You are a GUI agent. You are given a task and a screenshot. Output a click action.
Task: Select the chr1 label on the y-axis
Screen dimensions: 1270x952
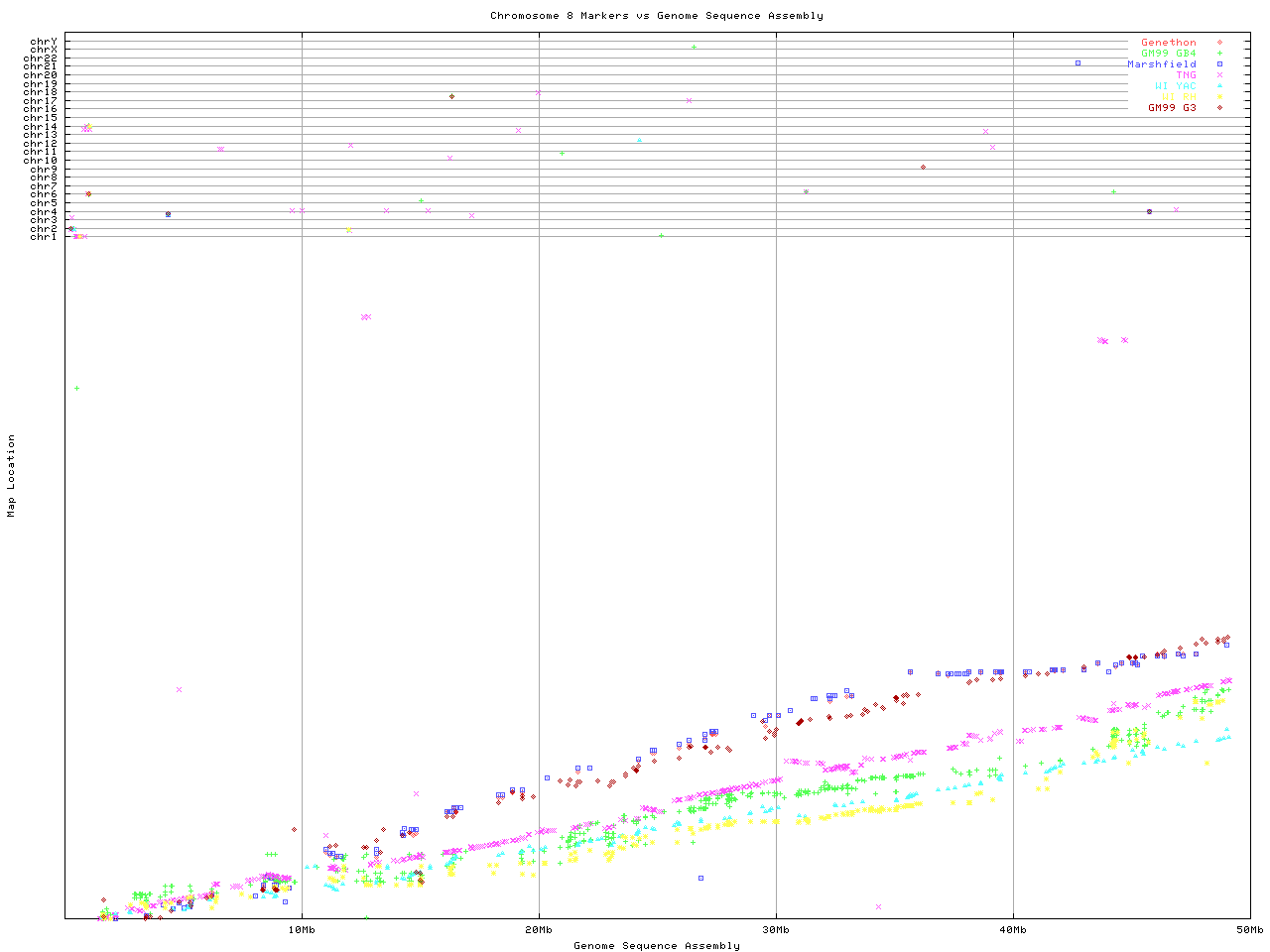coord(44,237)
